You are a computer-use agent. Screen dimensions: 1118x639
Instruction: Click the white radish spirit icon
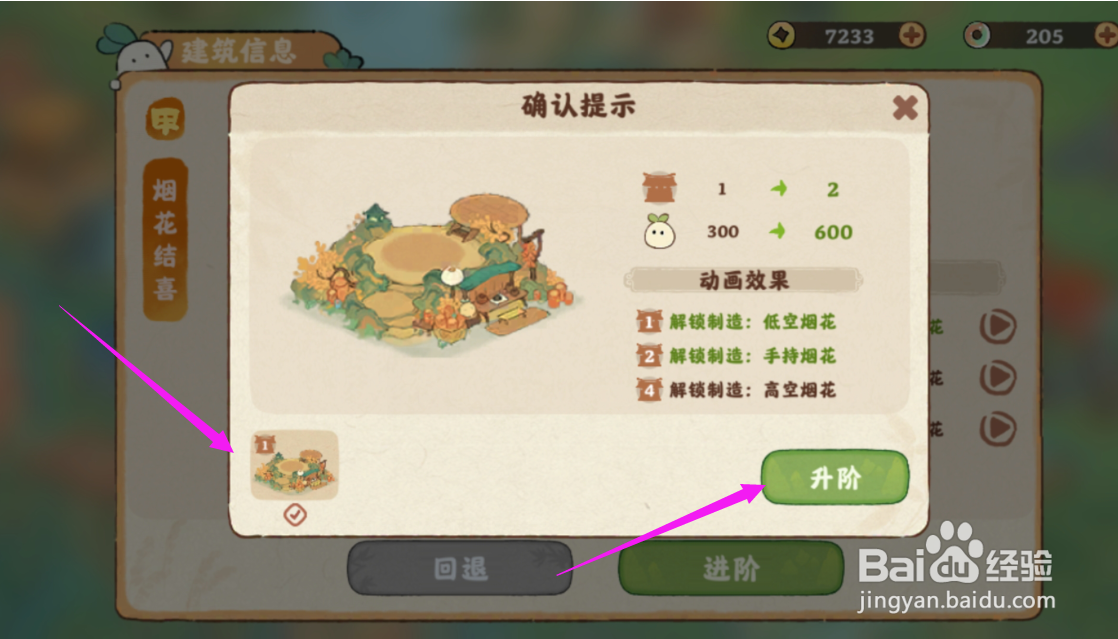pos(660,231)
